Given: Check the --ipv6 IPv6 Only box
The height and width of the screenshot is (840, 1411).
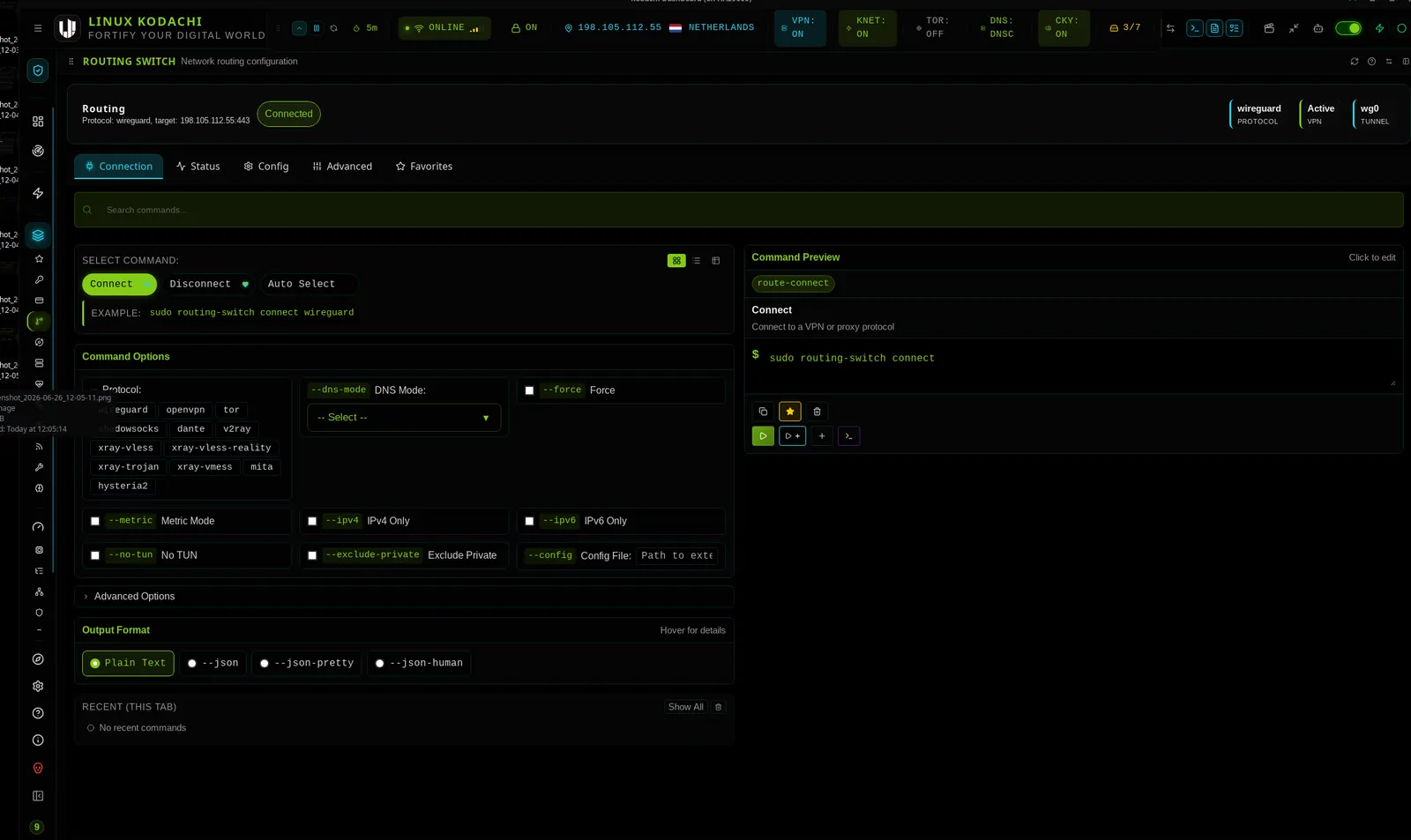Looking at the screenshot, I should pos(529,521).
